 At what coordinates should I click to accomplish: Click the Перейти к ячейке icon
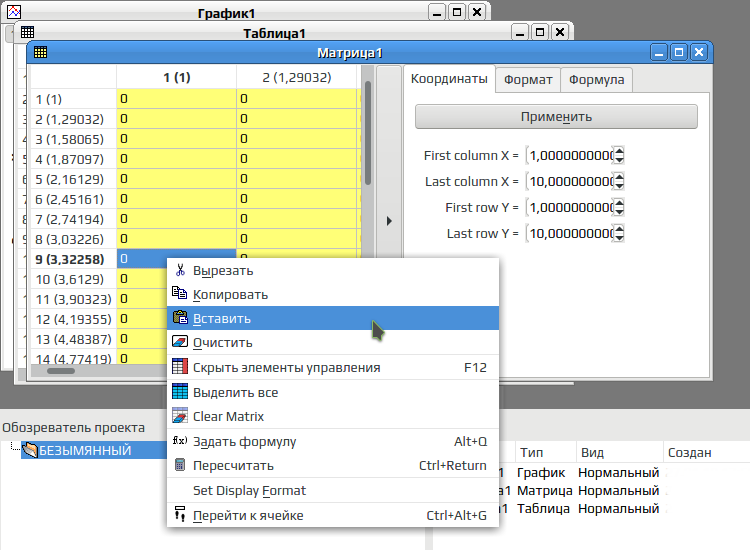180,514
